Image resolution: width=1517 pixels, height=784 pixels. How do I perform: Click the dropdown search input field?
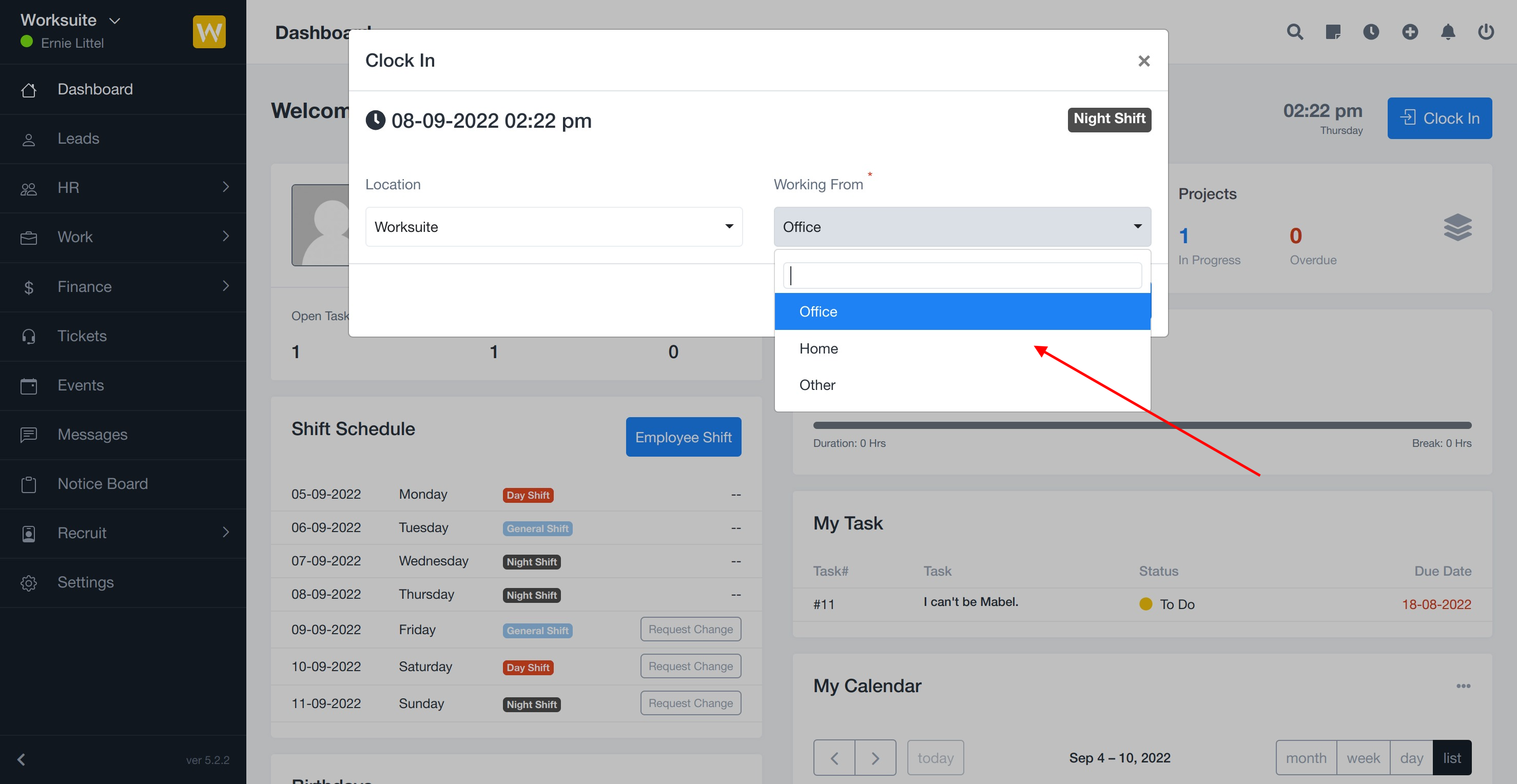(x=962, y=276)
